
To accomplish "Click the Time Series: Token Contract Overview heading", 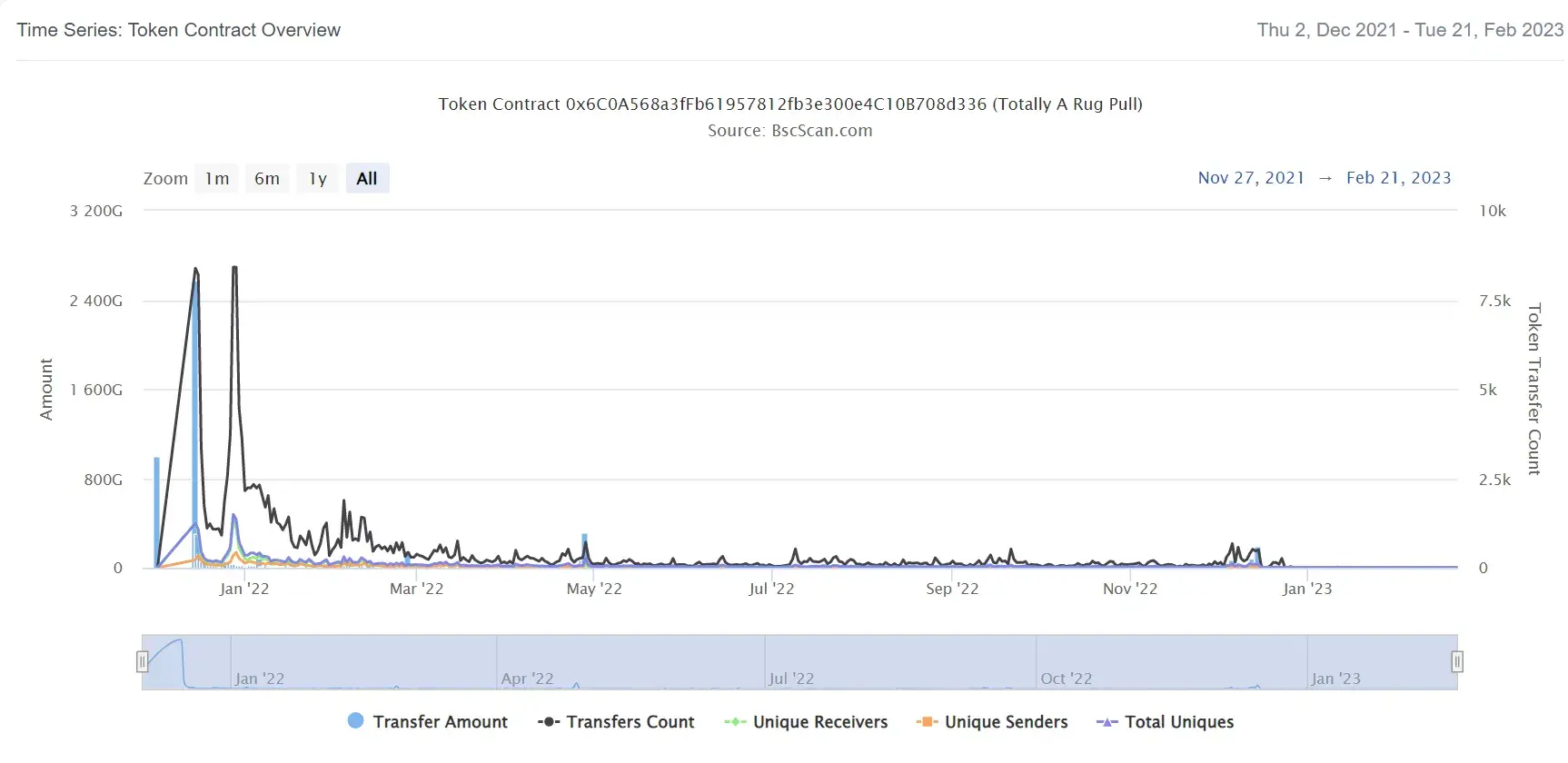I will click(179, 30).
